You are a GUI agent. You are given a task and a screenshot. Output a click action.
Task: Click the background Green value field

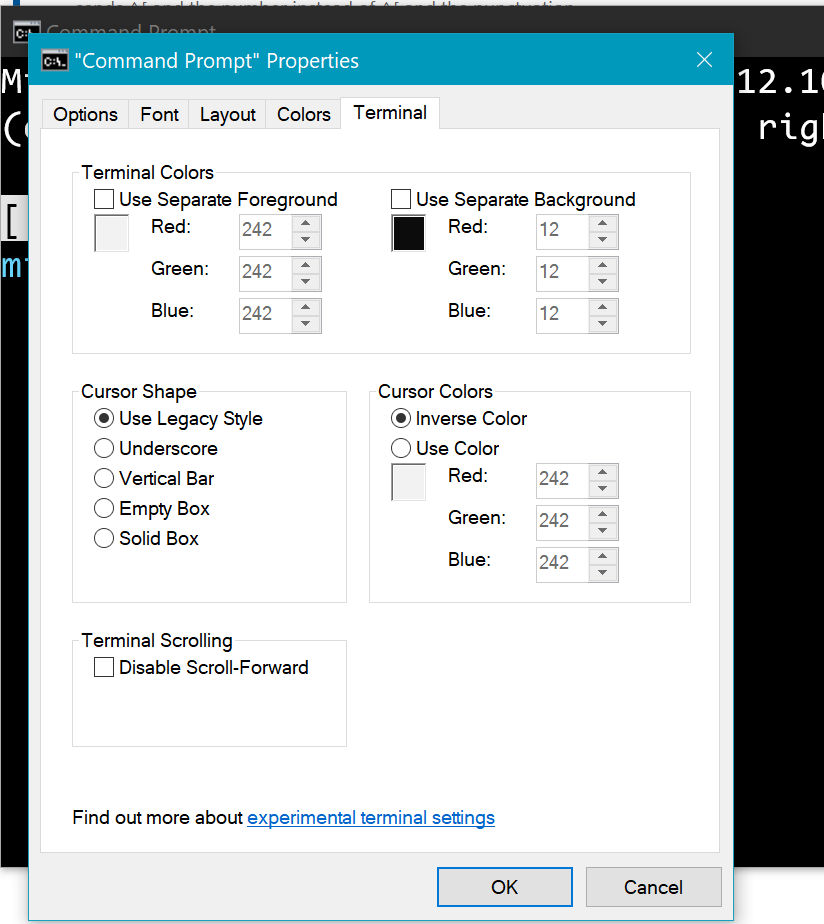click(x=562, y=273)
